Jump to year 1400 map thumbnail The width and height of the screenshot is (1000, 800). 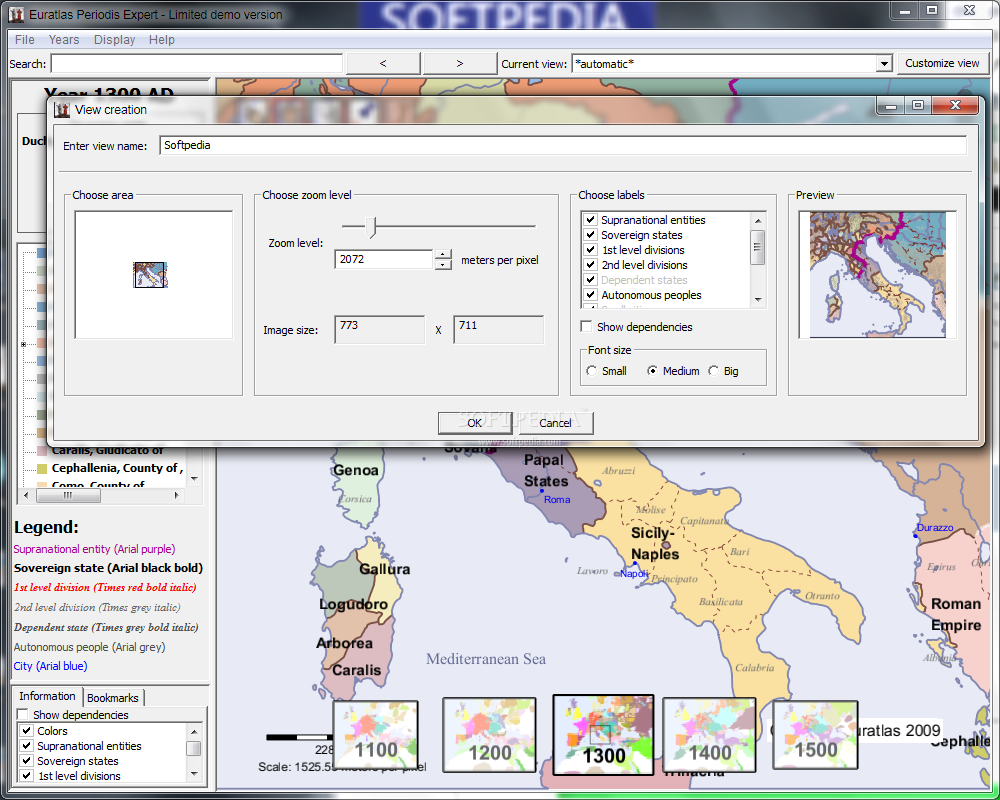(x=709, y=735)
